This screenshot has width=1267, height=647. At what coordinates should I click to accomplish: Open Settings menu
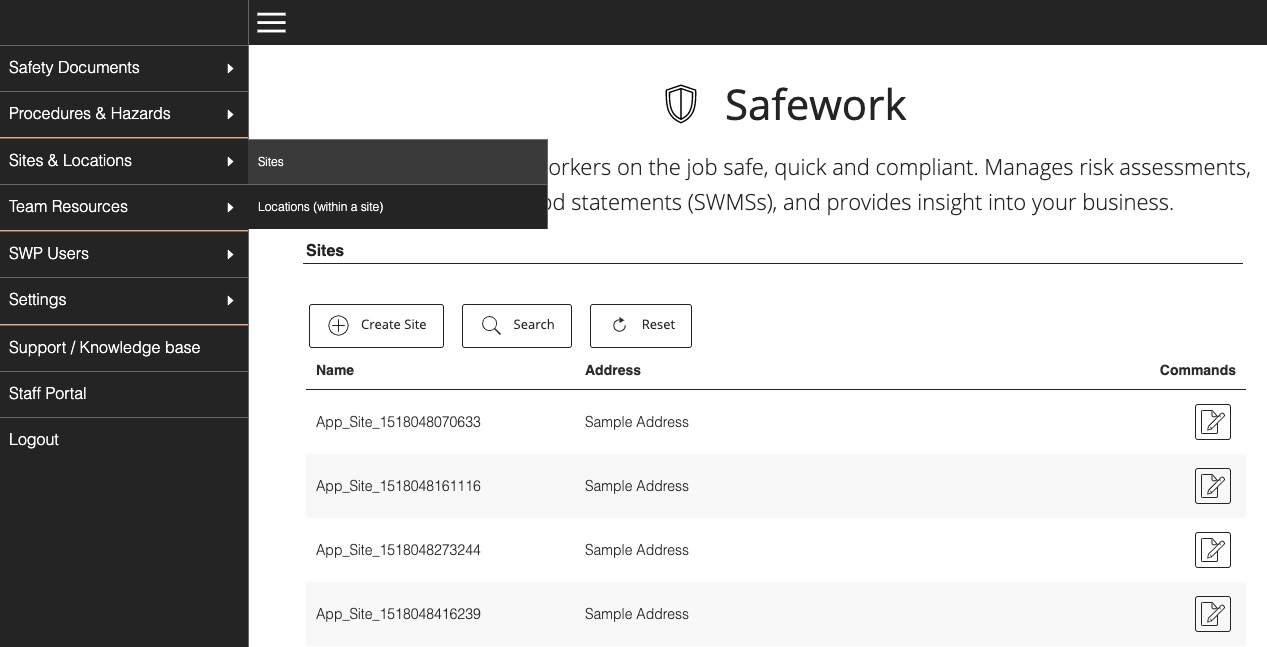point(124,300)
